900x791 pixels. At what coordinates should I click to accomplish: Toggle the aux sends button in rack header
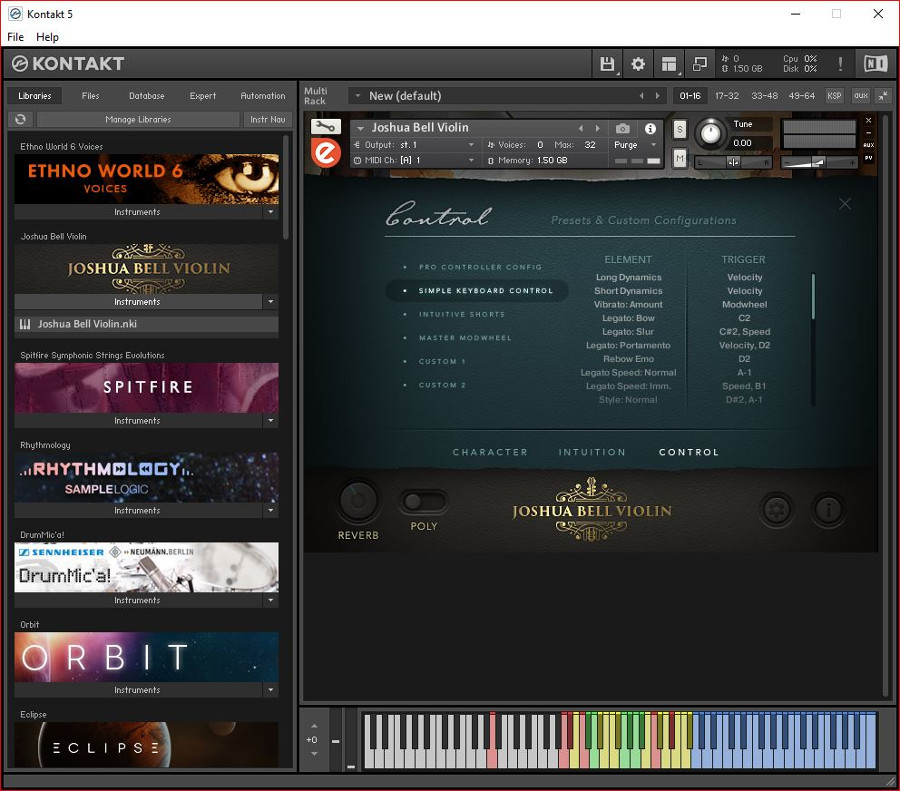pos(860,96)
